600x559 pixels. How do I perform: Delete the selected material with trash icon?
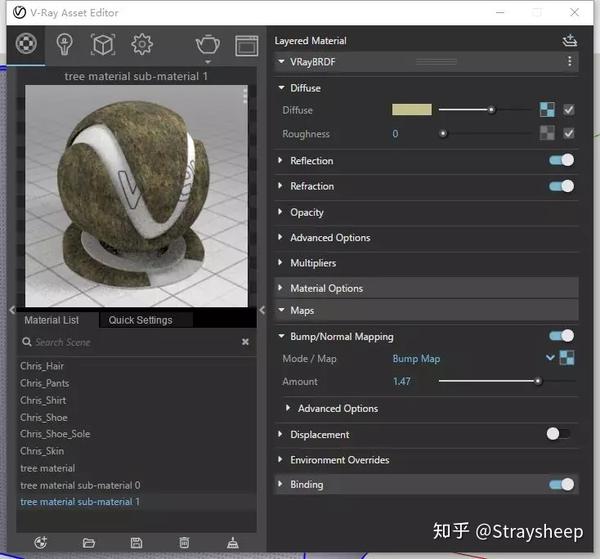coord(184,543)
